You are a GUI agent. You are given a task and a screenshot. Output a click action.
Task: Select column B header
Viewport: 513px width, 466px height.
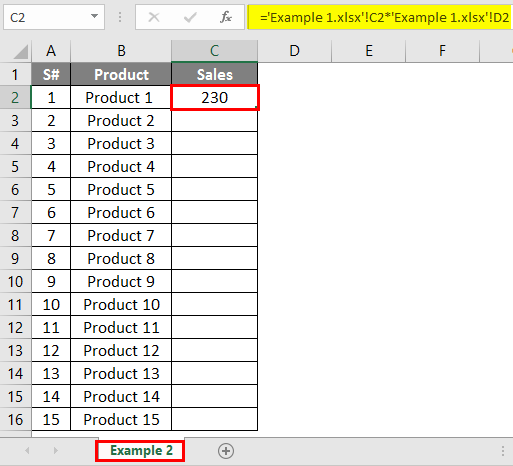click(121, 51)
